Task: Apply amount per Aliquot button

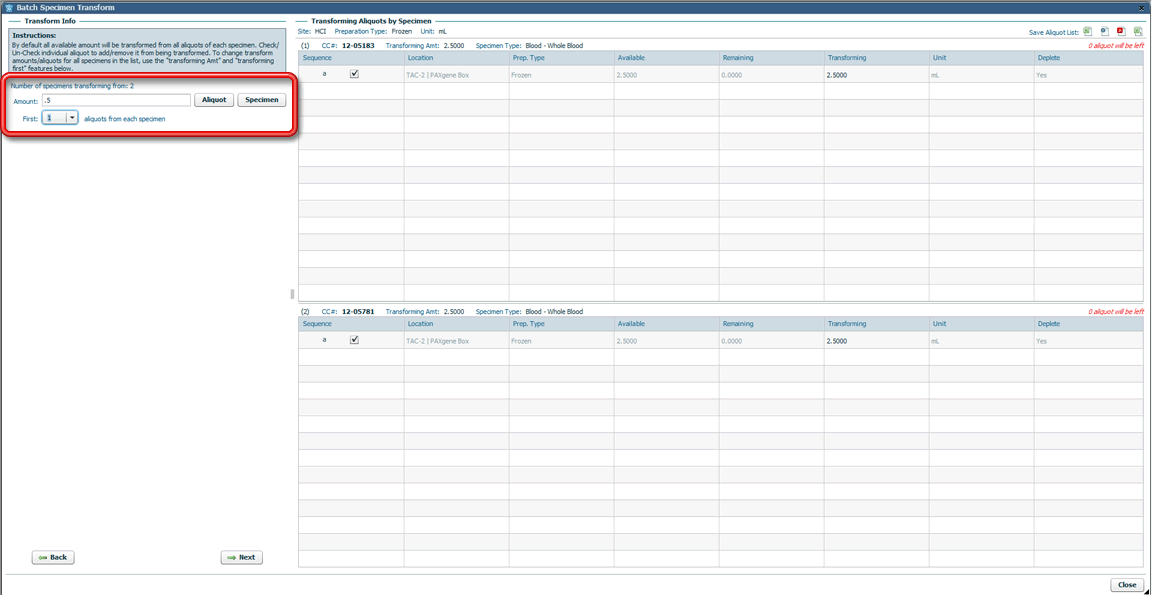Action: [214, 100]
